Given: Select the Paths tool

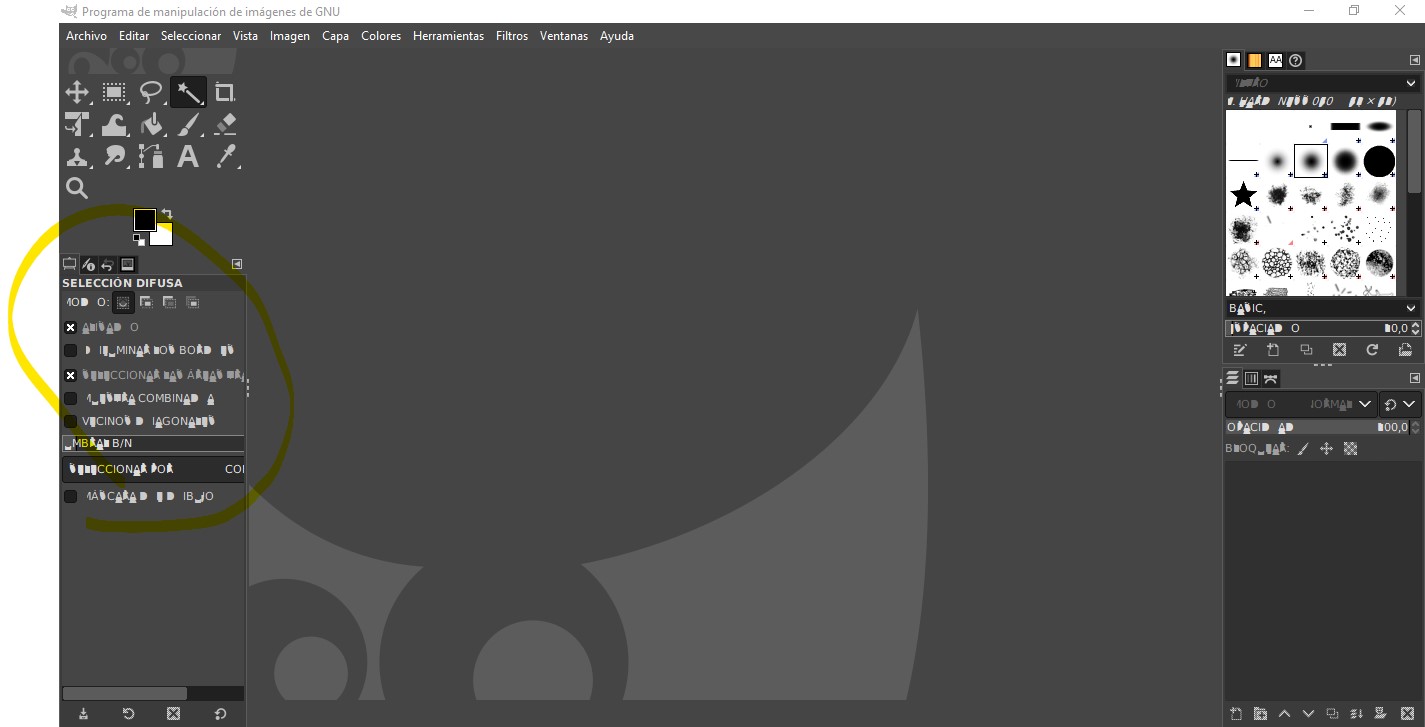Looking at the screenshot, I should pyautogui.click(x=151, y=157).
